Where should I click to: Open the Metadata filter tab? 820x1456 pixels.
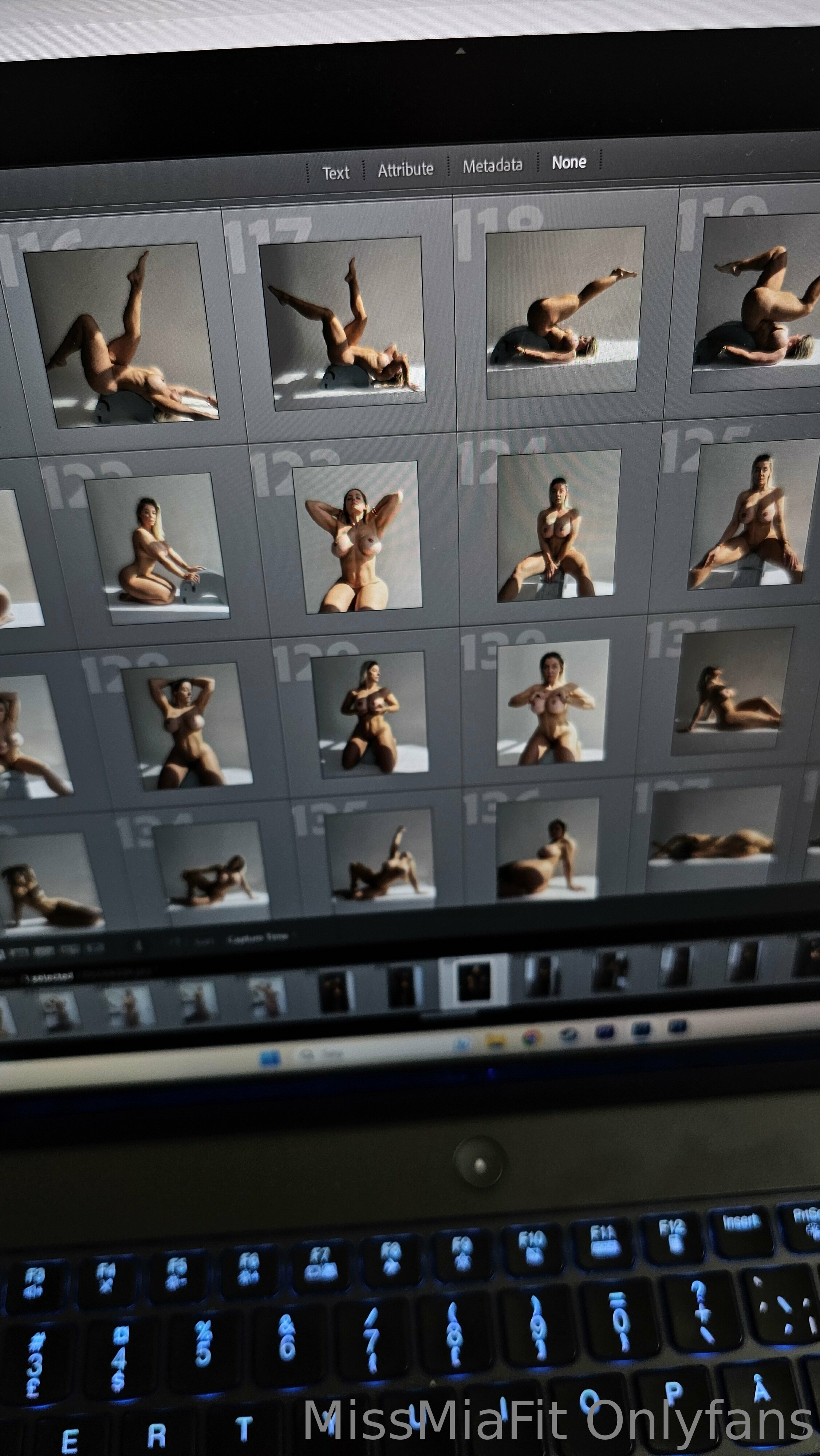[492, 166]
